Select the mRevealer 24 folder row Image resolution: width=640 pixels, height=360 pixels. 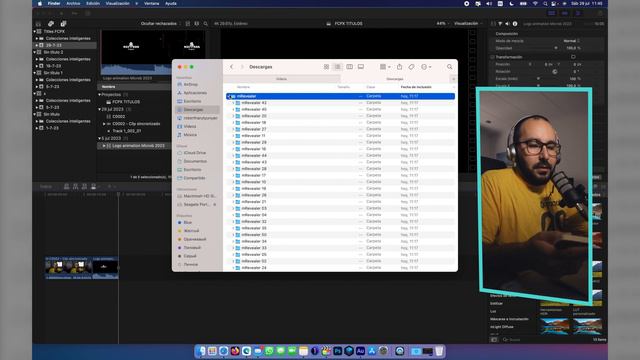click(340, 268)
